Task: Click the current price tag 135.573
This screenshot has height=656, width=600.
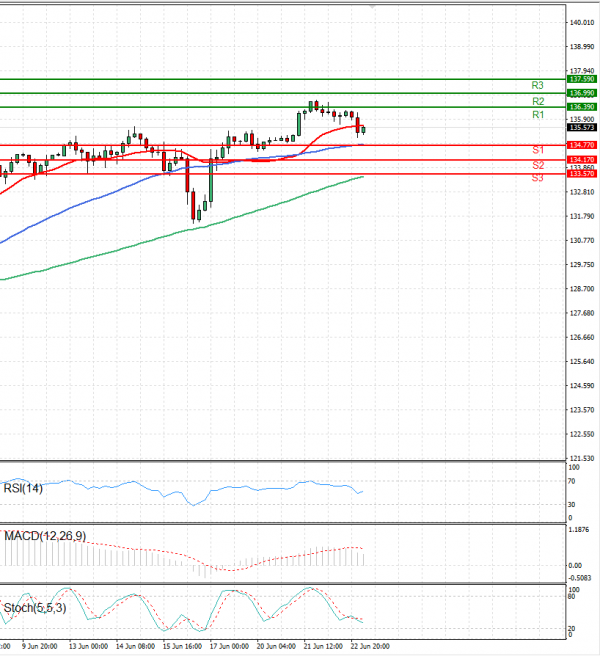Action: (x=582, y=127)
